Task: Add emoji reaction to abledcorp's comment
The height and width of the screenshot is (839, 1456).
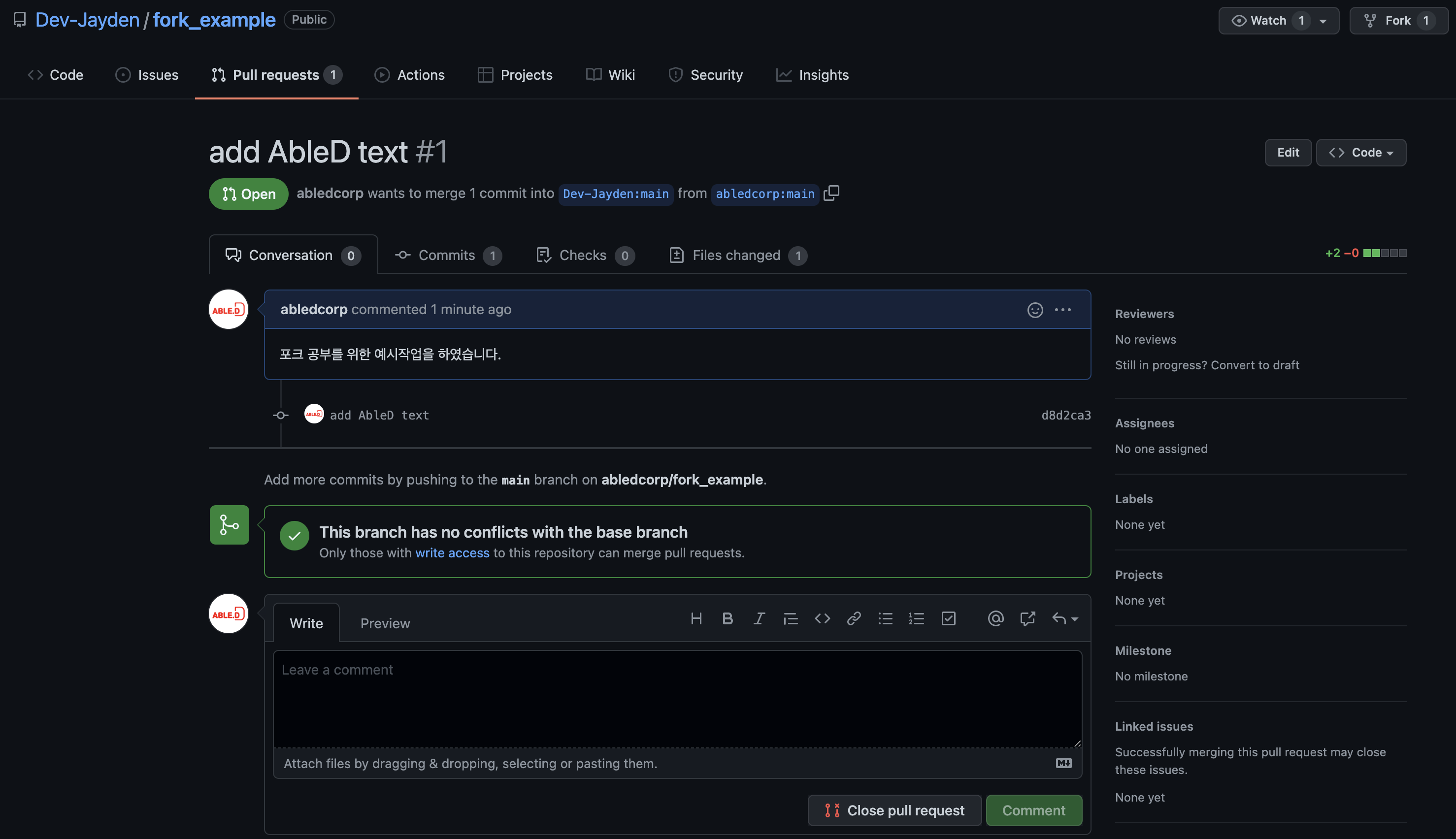Action: click(x=1035, y=310)
